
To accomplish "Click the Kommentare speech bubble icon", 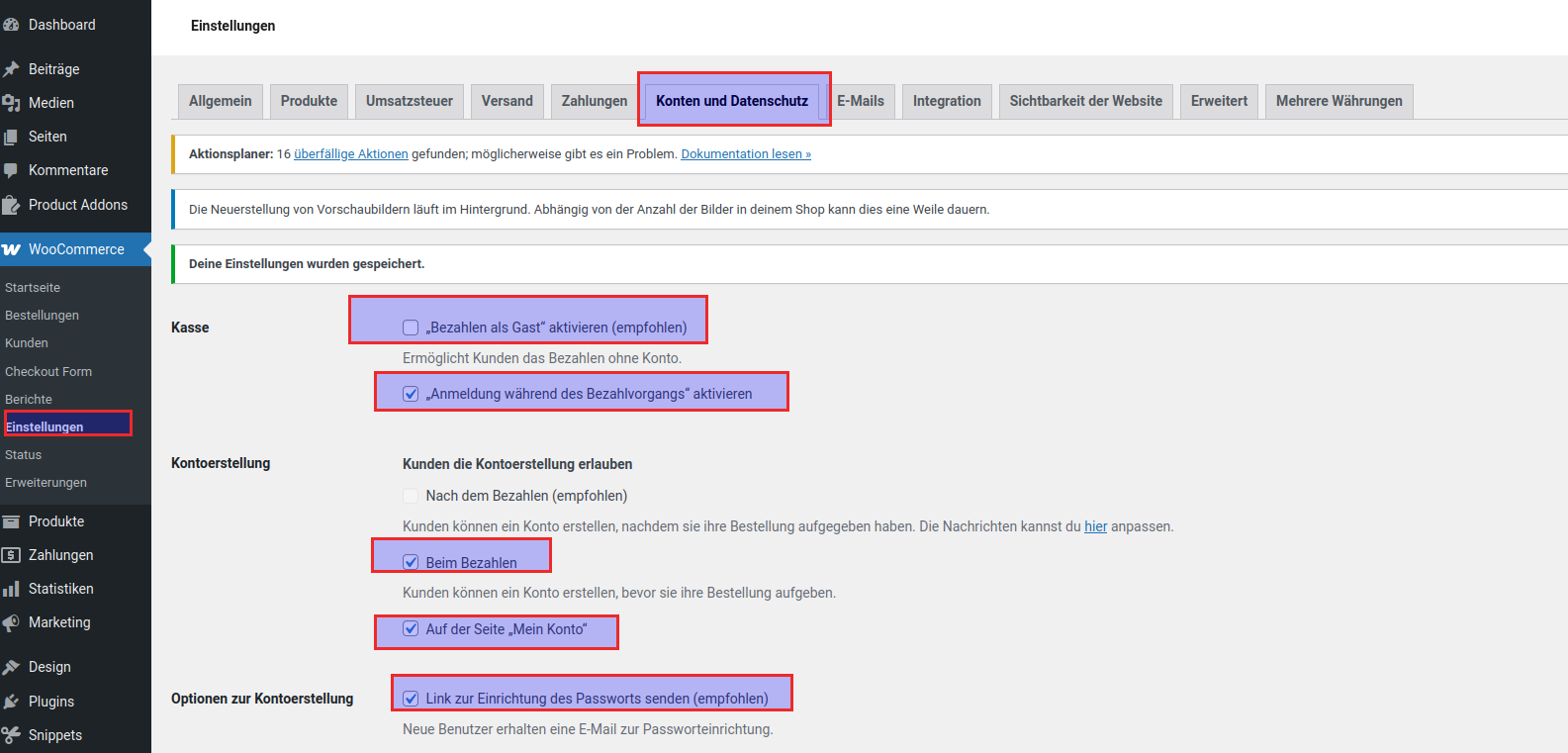I will [x=11, y=170].
